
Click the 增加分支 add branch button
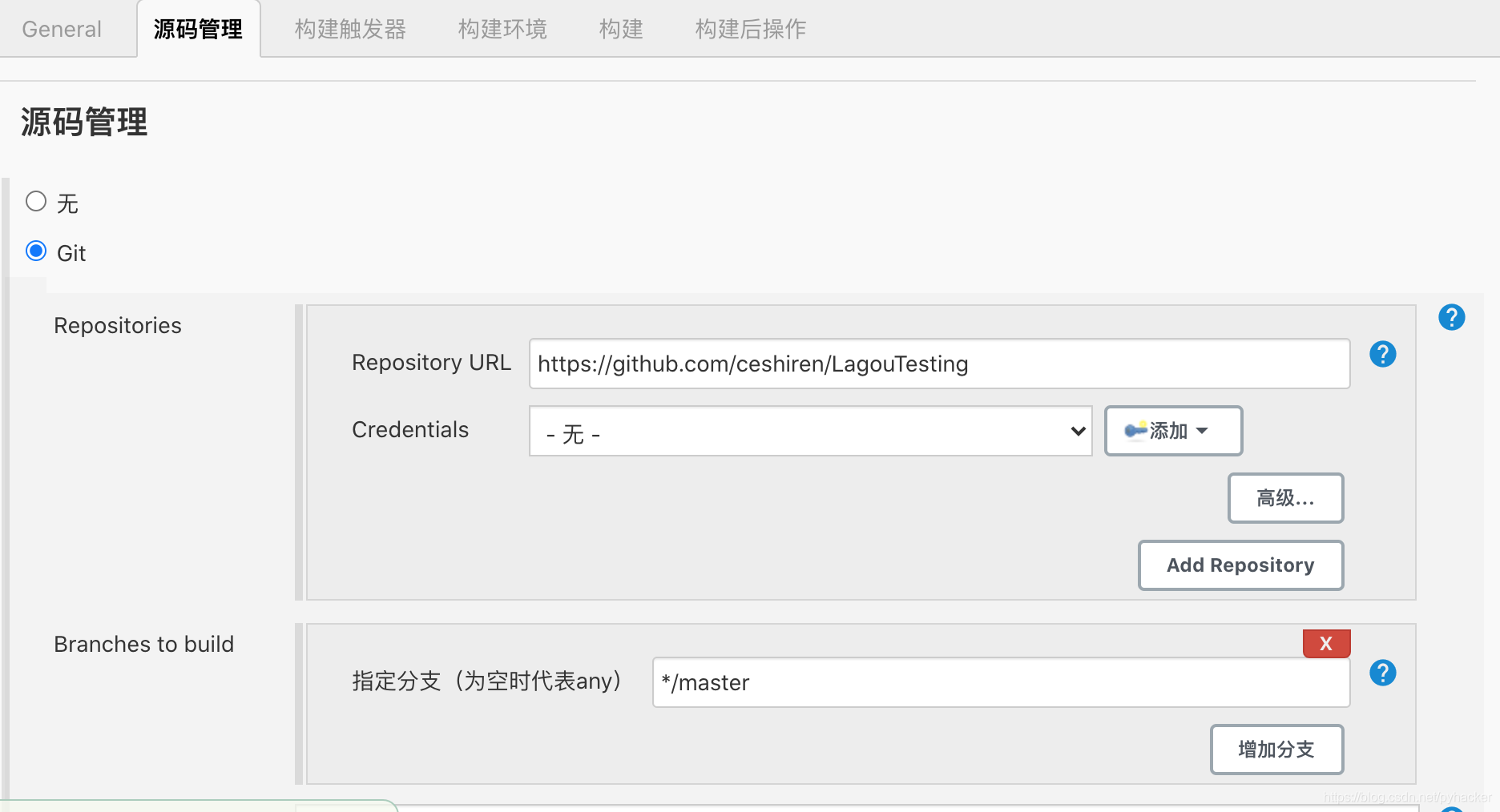(1276, 750)
